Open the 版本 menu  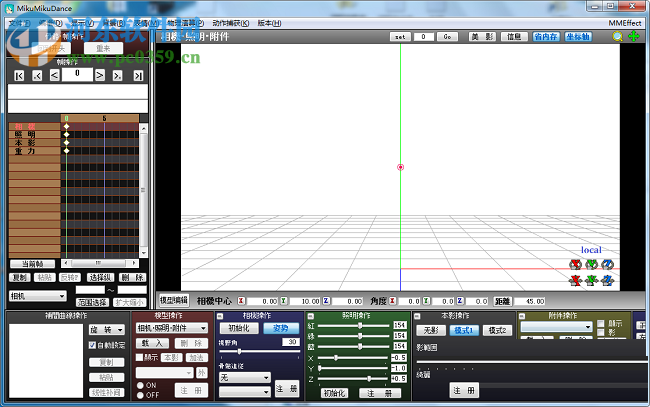[269, 23]
